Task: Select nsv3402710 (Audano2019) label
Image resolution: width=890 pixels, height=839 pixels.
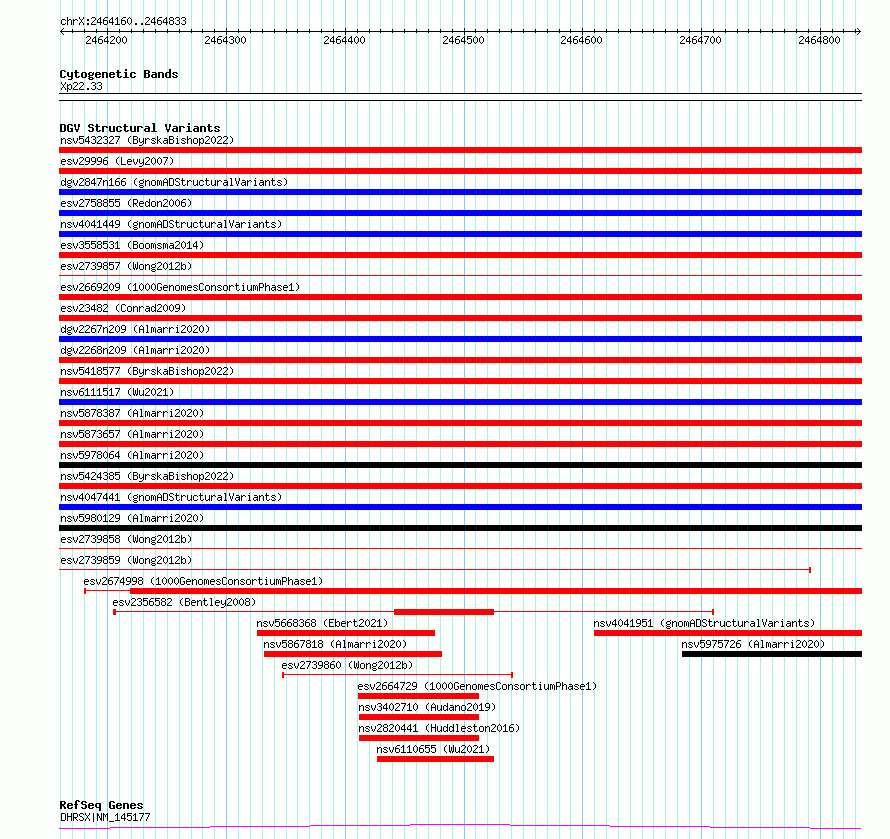Action: (427, 707)
